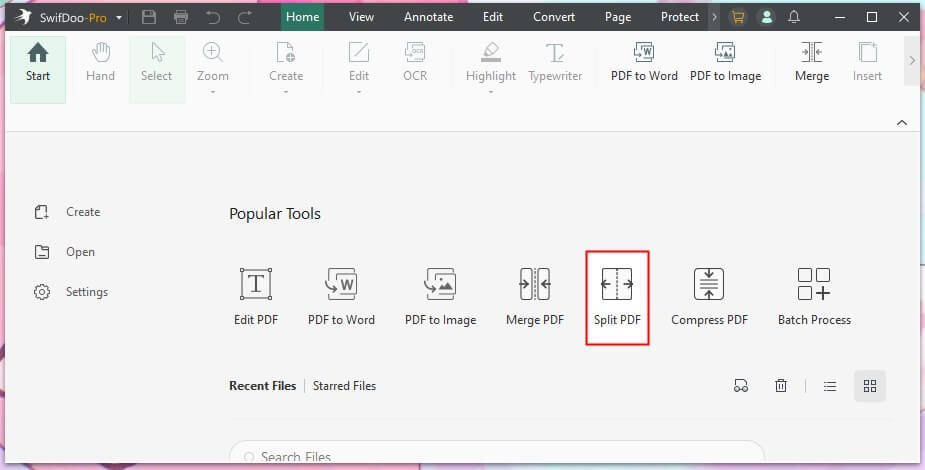Open the SwifDoo-Pro application menu dropdown
Screen dimensions: 925x470
click(119, 18)
